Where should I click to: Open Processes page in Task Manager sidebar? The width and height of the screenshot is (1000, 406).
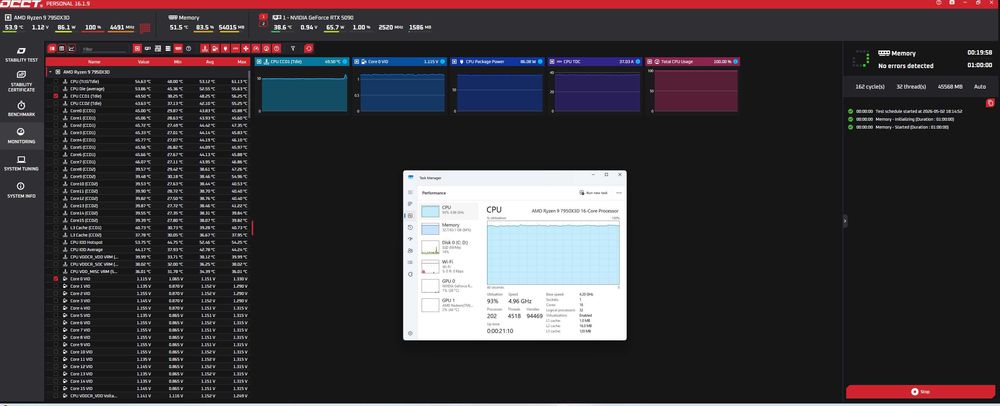[410, 204]
